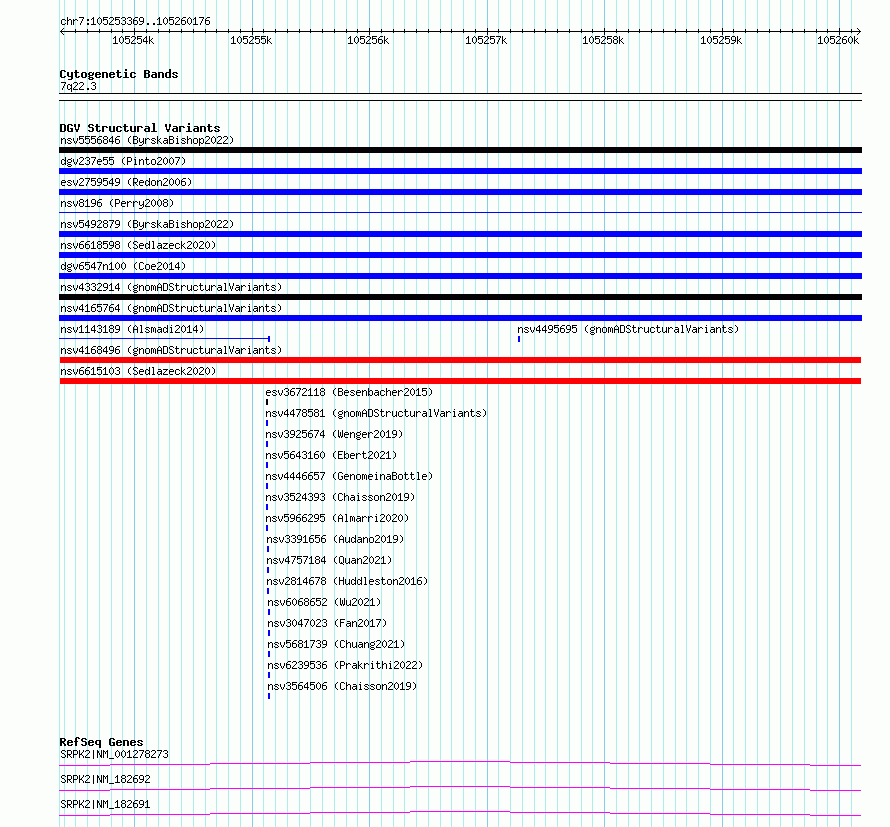The image size is (890, 827).
Task: Click nsv3524393 (Chaisson2019) variant label
Action: 341,497
